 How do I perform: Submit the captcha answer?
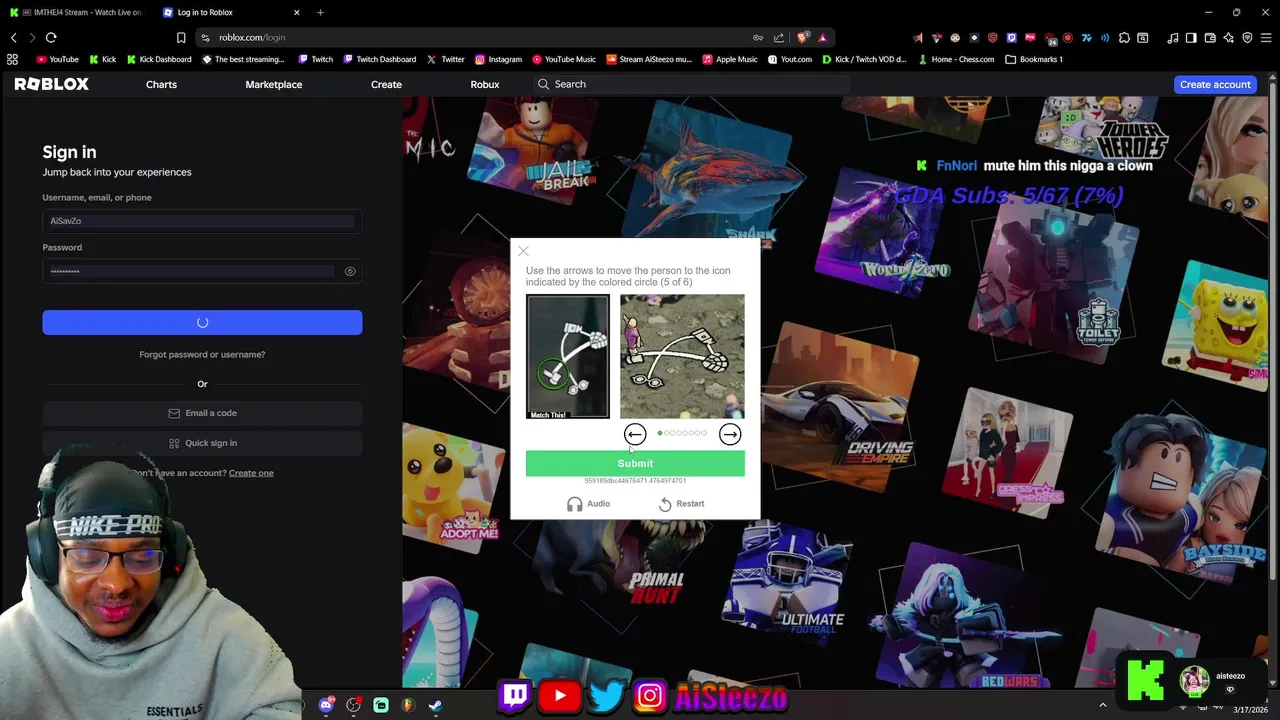tap(635, 463)
